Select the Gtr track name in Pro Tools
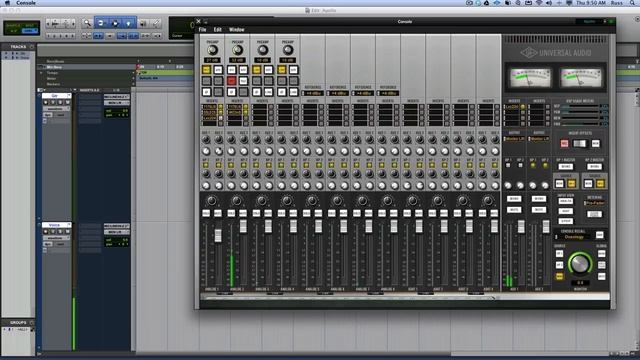The width and height of the screenshot is (640, 360). pos(54,96)
